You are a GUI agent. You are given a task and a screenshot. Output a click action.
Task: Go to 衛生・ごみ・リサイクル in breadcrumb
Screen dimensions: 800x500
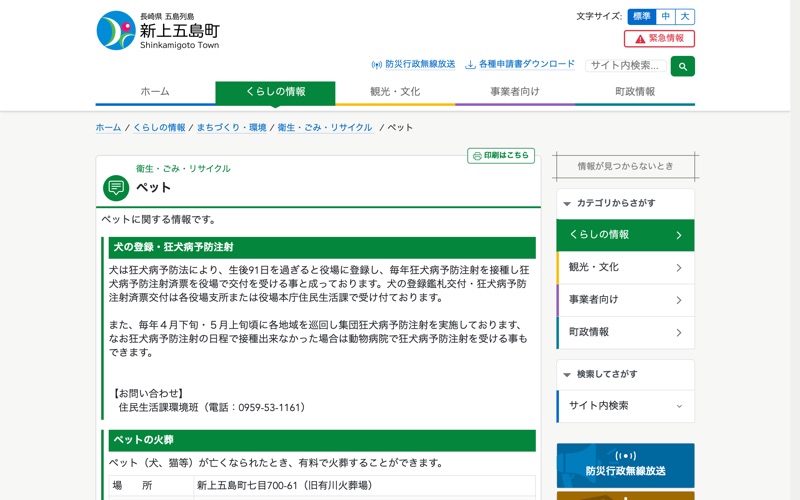pos(325,128)
